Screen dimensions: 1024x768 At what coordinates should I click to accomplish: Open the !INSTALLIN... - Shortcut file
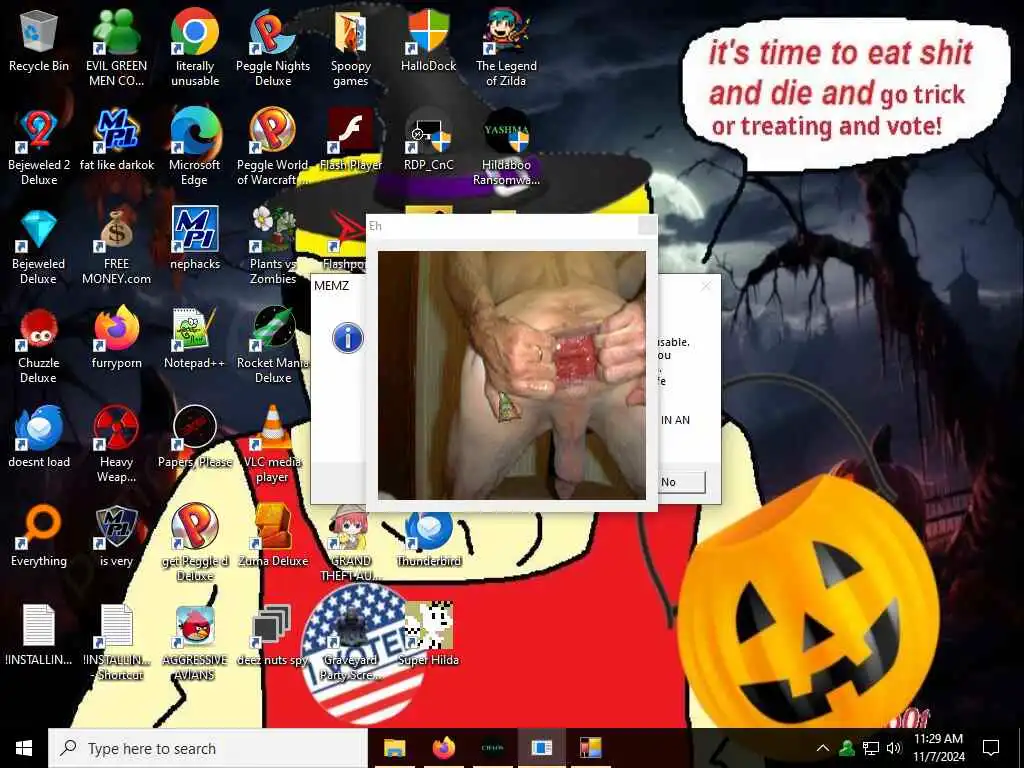(116, 643)
